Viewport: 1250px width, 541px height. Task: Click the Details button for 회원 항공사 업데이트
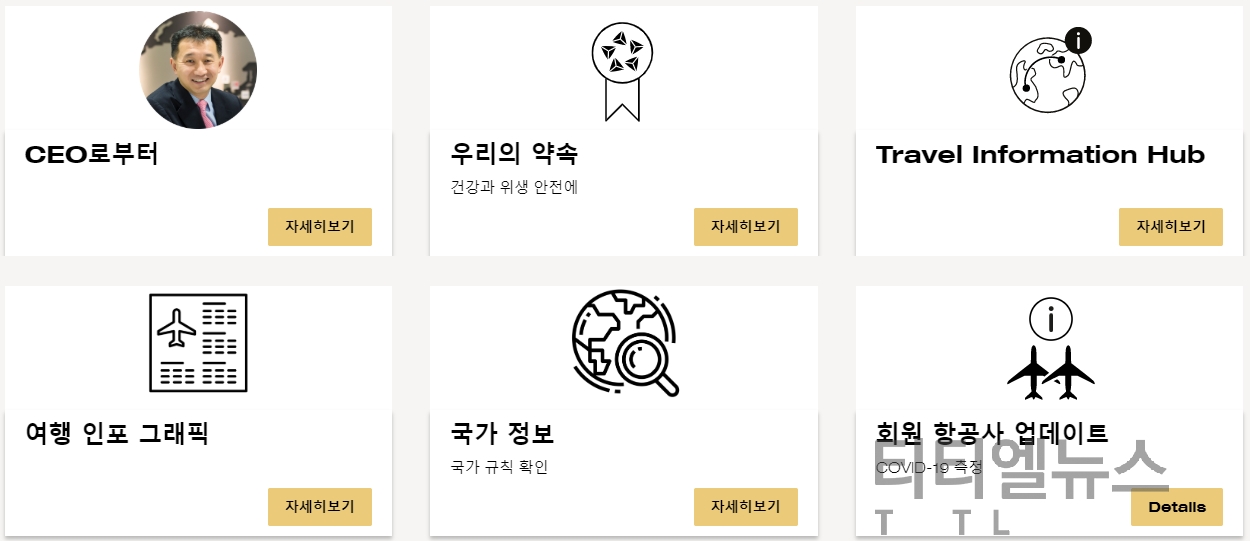pyautogui.click(x=1177, y=507)
